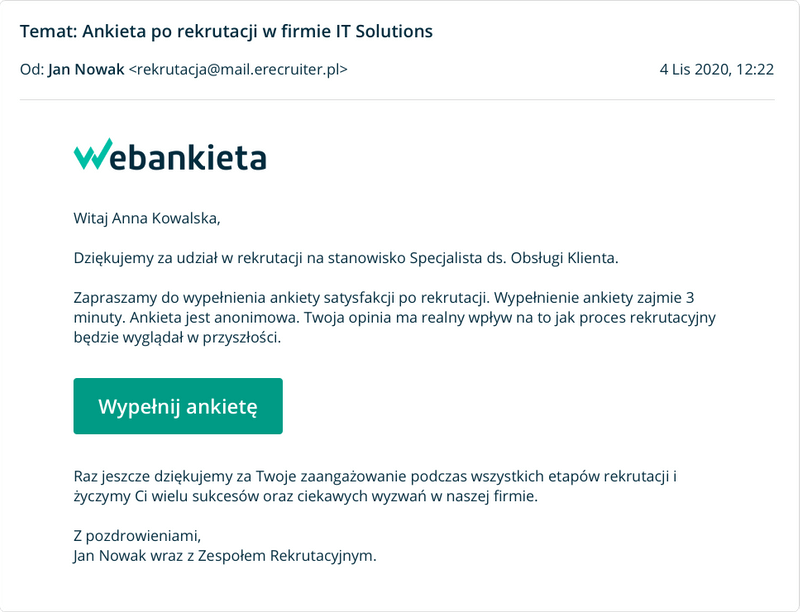The width and height of the screenshot is (800, 612).
Task: Click the paragraph about ankiety satysfakcji
Action: pos(395,317)
